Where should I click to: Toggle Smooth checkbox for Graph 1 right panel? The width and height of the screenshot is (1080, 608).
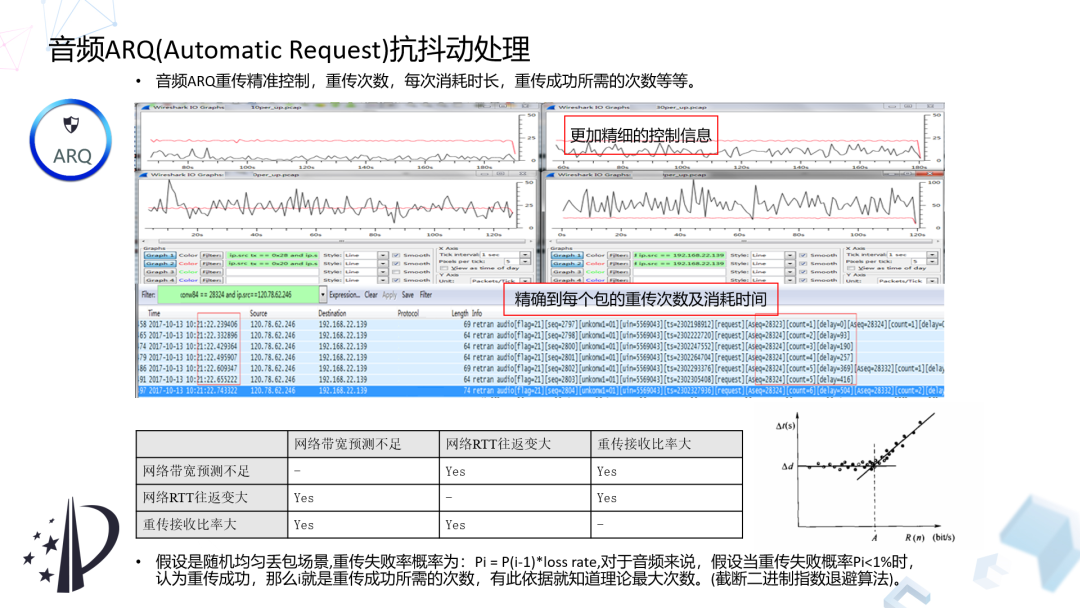801,255
